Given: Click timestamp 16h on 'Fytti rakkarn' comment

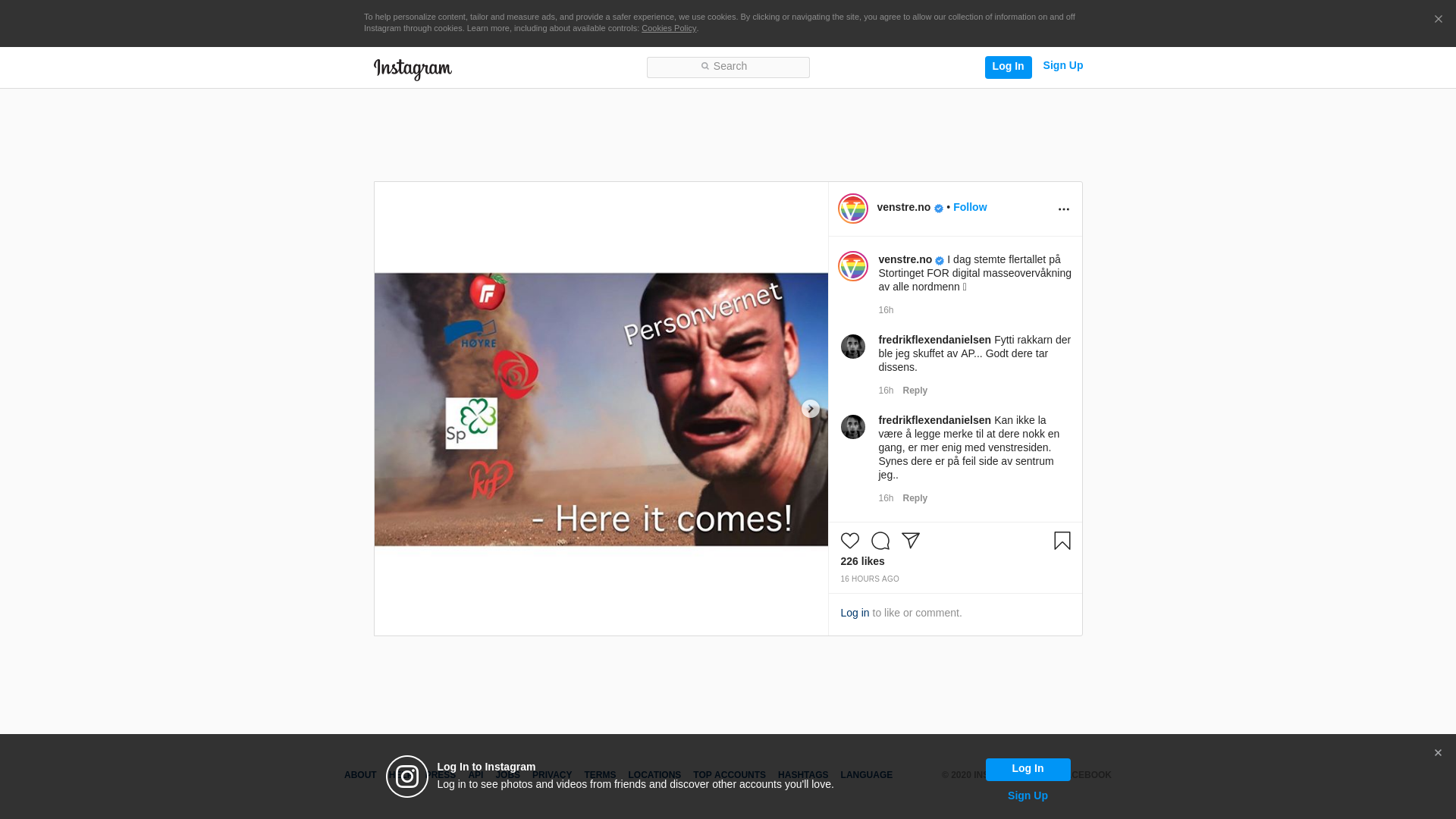Looking at the screenshot, I should (x=886, y=391).
